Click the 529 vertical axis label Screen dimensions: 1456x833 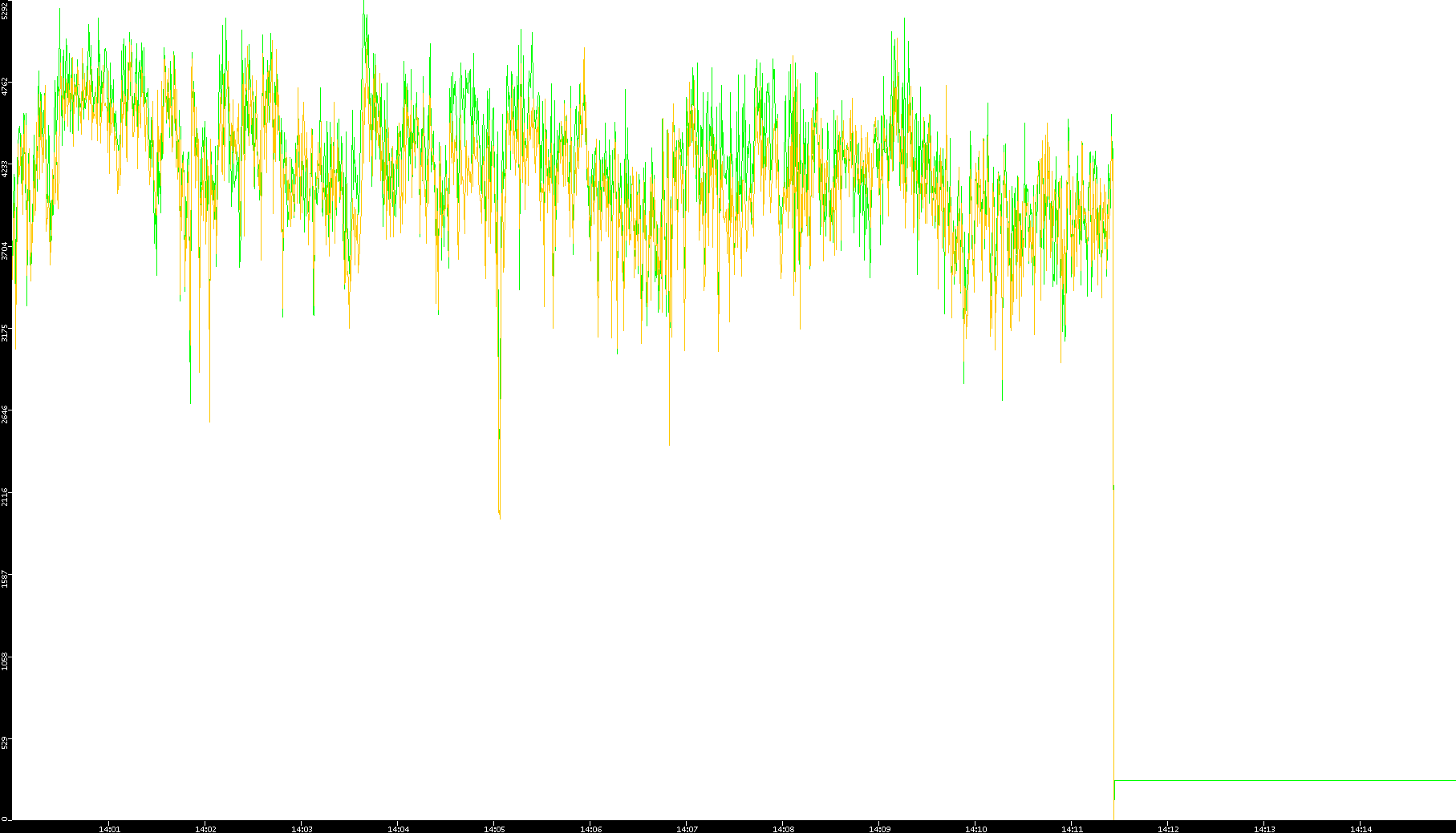click(x=5, y=742)
